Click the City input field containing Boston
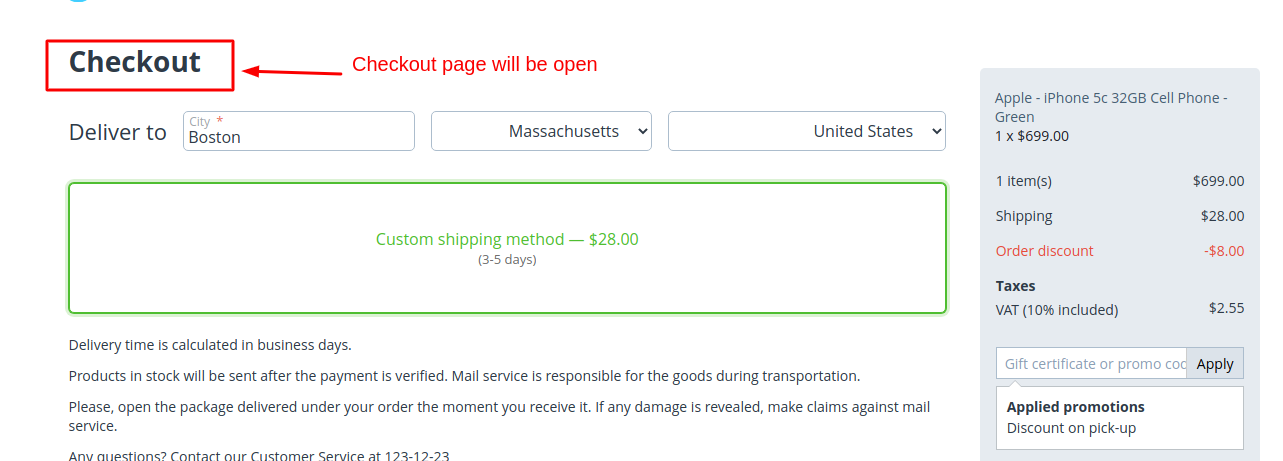Image resolution: width=1283 pixels, height=461 pixels. [x=298, y=137]
